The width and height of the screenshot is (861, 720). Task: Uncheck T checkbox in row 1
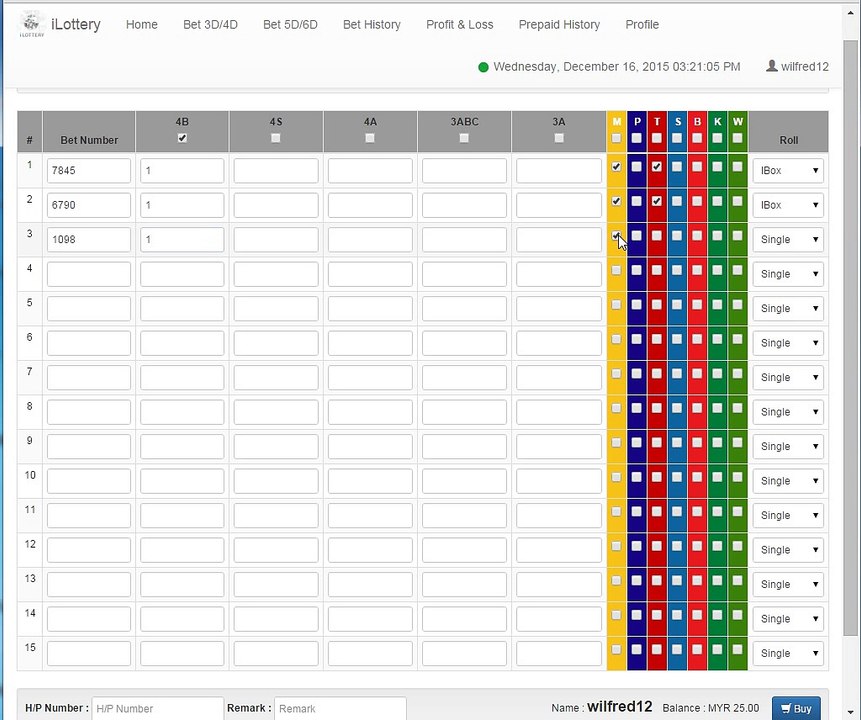[x=657, y=166]
